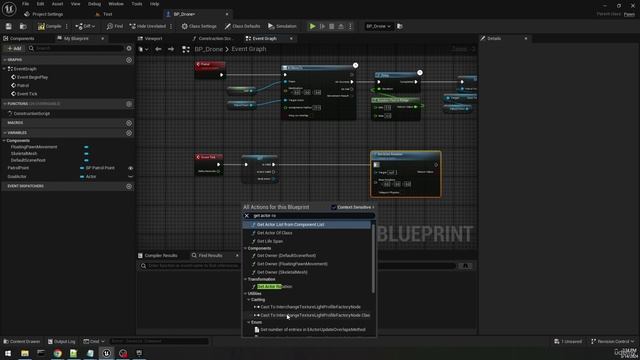Select the Patrol event in graph list
Viewport: 640px width, 360px height.
[x=23, y=85]
